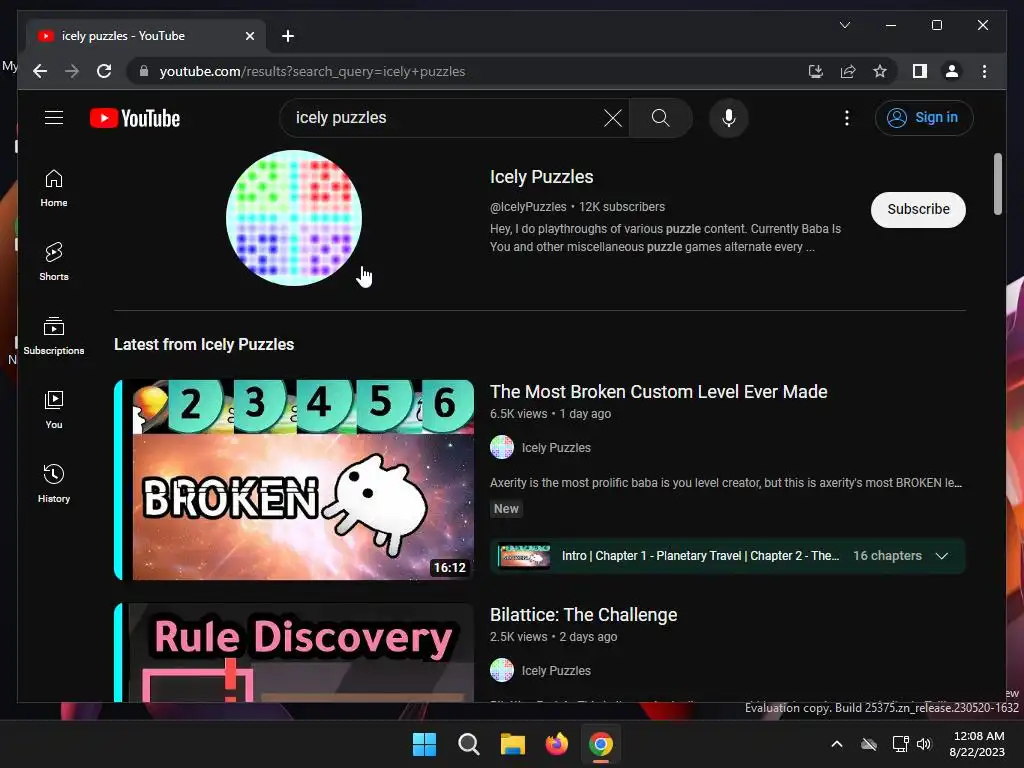Sign in to YouTube

(x=924, y=118)
